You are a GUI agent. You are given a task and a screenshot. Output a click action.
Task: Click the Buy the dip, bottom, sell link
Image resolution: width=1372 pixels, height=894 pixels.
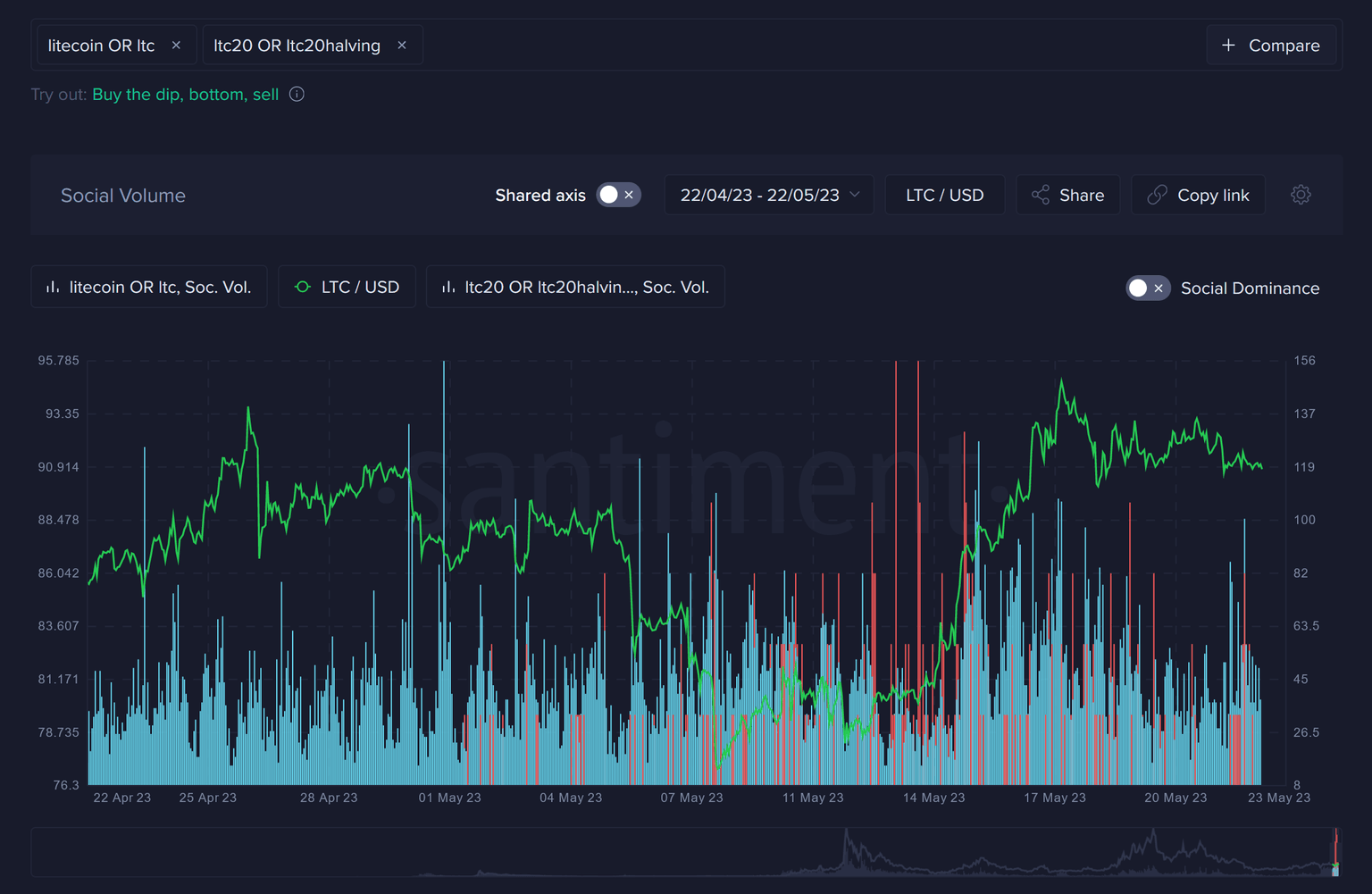185,94
